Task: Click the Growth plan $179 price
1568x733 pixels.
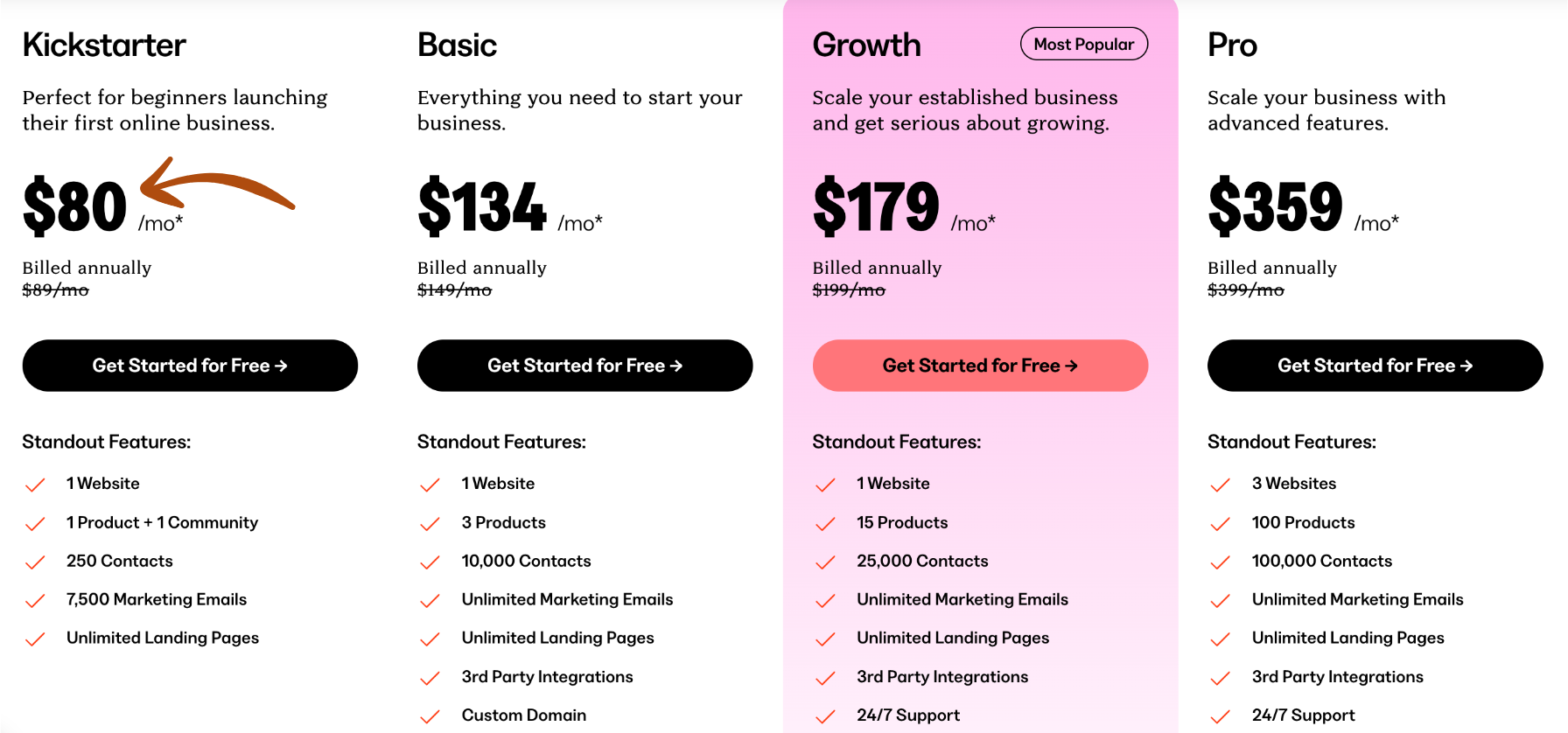Action: pyautogui.click(x=876, y=207)
